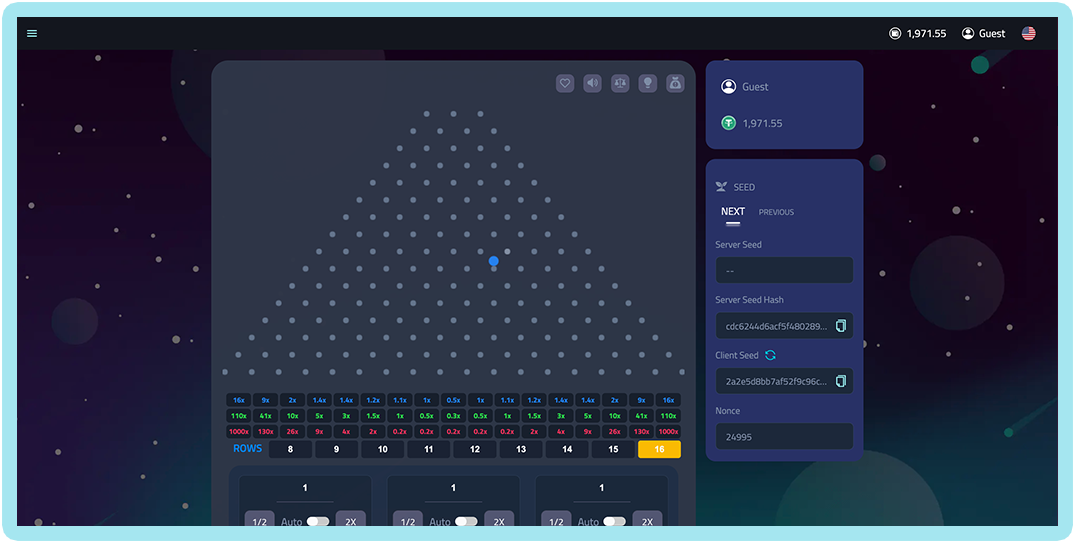Viewport: 1075px width, 543px height.
Task: Enable Auto in the right bet panel
Action: point(614,522)
